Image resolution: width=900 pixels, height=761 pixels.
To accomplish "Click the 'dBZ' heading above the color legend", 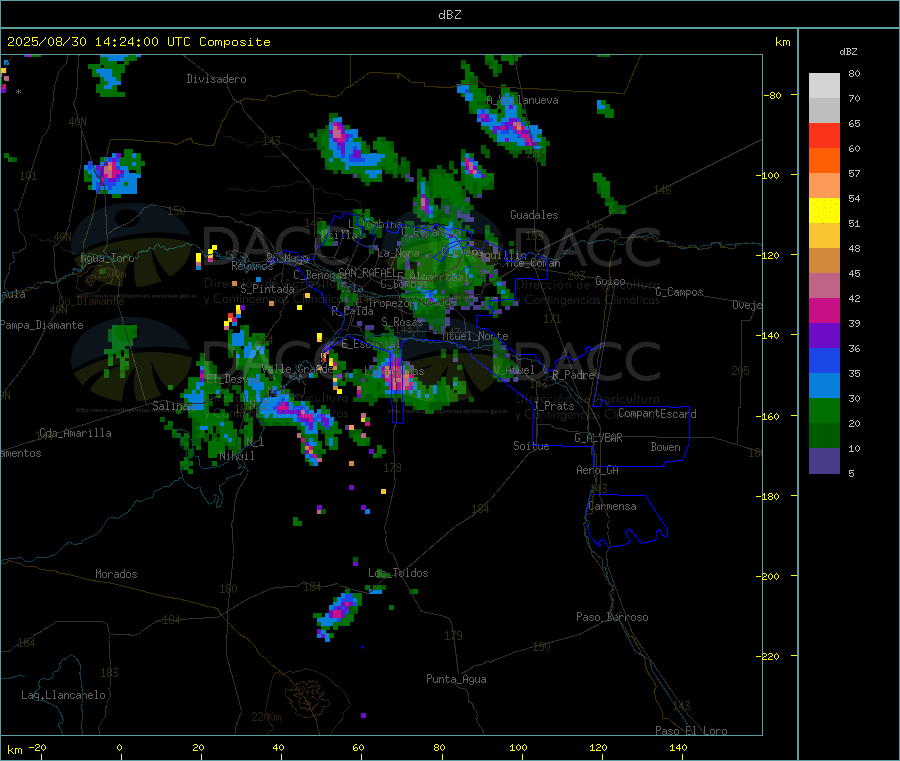I will click(x=848, y=52).
